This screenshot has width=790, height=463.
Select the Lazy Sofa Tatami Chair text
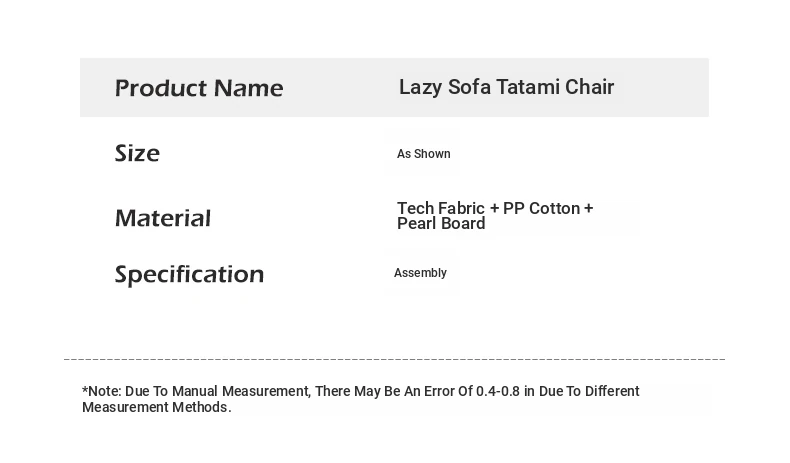coord(506,87)
